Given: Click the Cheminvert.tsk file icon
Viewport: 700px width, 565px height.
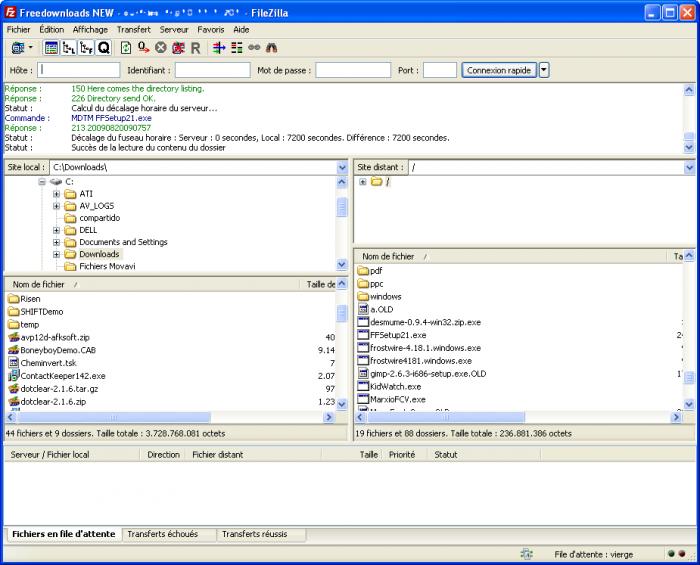Looking at the screenshot, I should [13, 363].
